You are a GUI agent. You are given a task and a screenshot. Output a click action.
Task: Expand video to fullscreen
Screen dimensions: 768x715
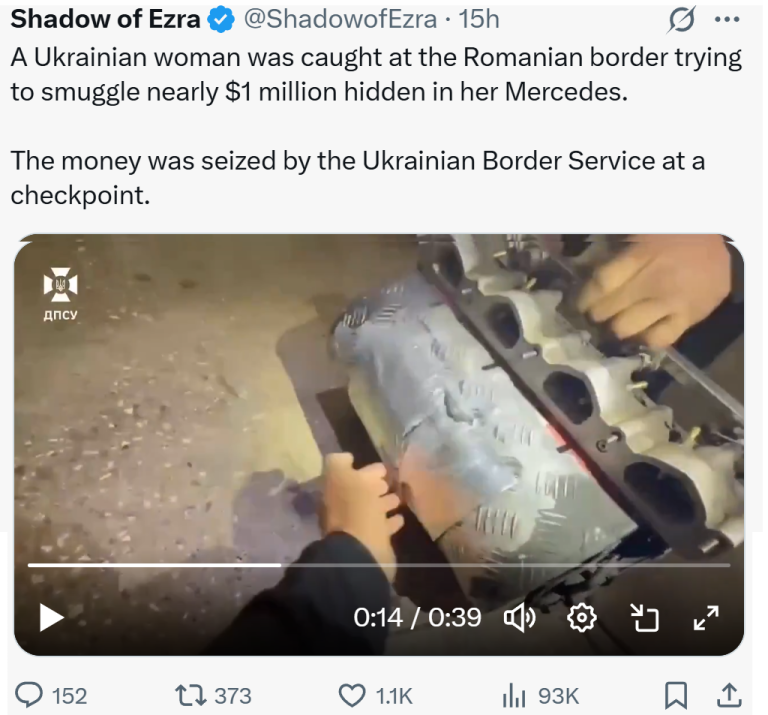(706, 618)
